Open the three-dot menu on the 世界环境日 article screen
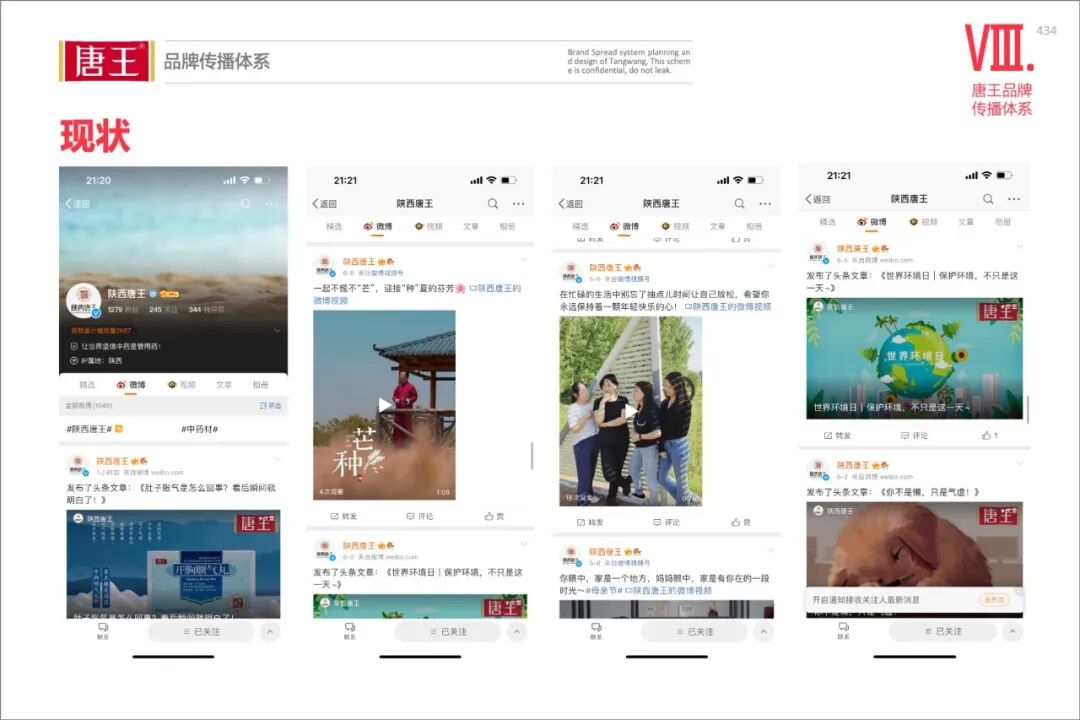This screenshot has height=720, width=1080. [x=1014, y=199]
